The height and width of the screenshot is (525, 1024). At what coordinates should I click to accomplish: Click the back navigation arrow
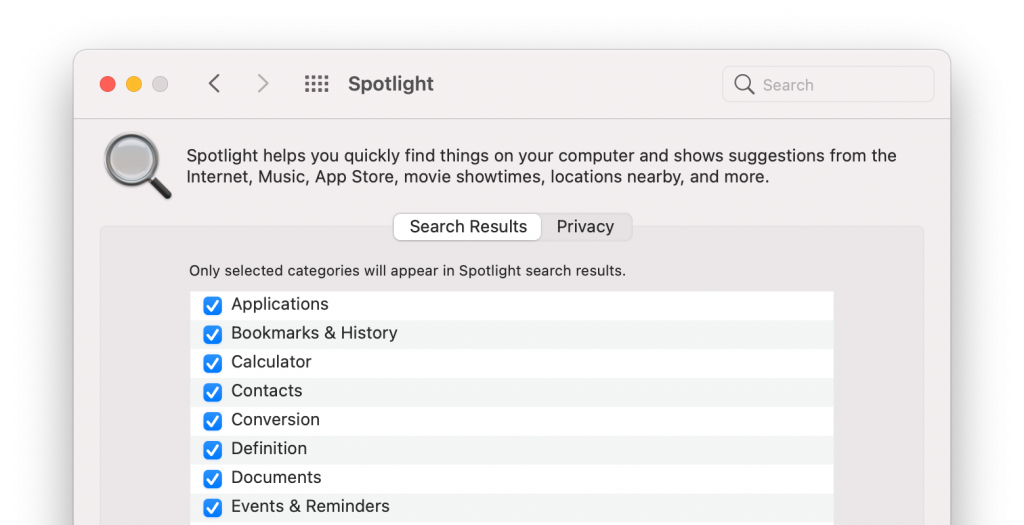coord(214,84)
